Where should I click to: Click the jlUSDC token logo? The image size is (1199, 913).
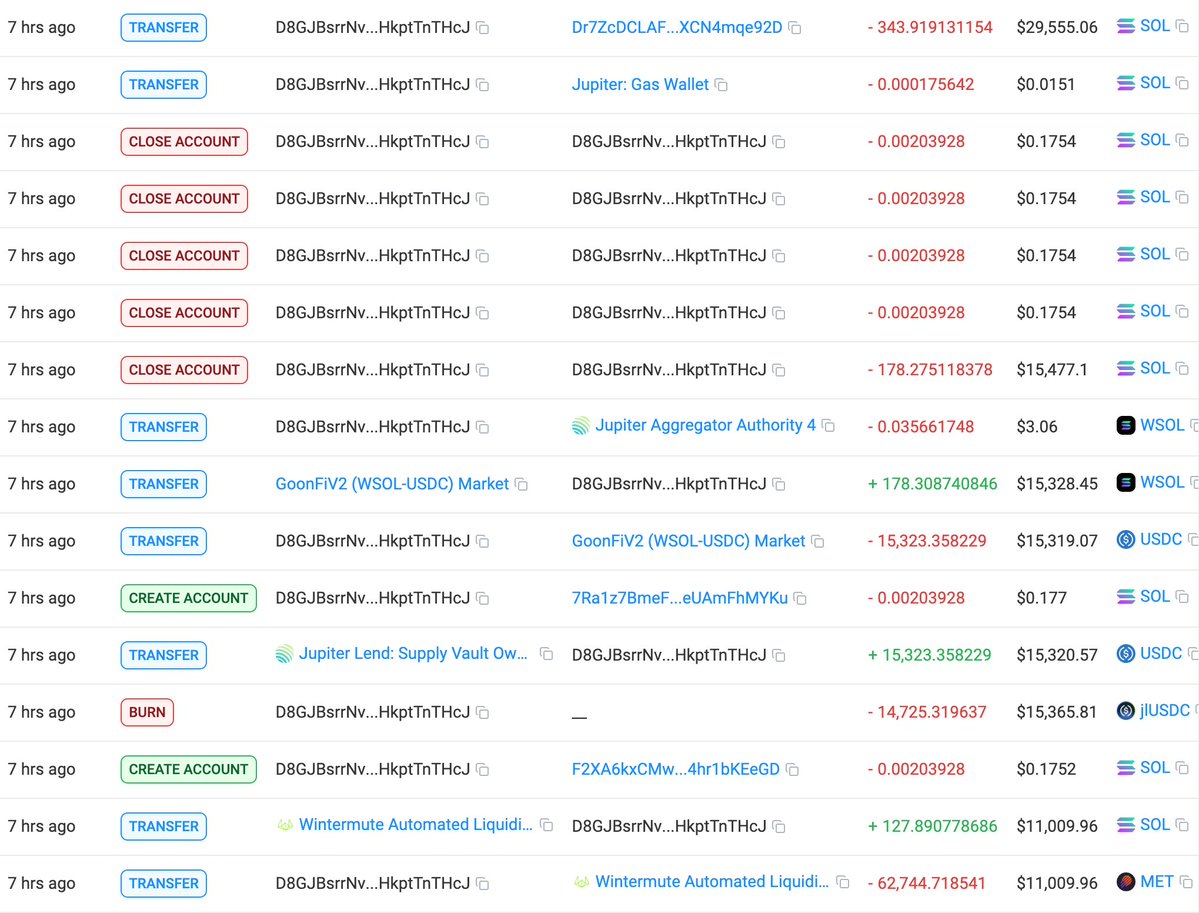point(1126,711)
